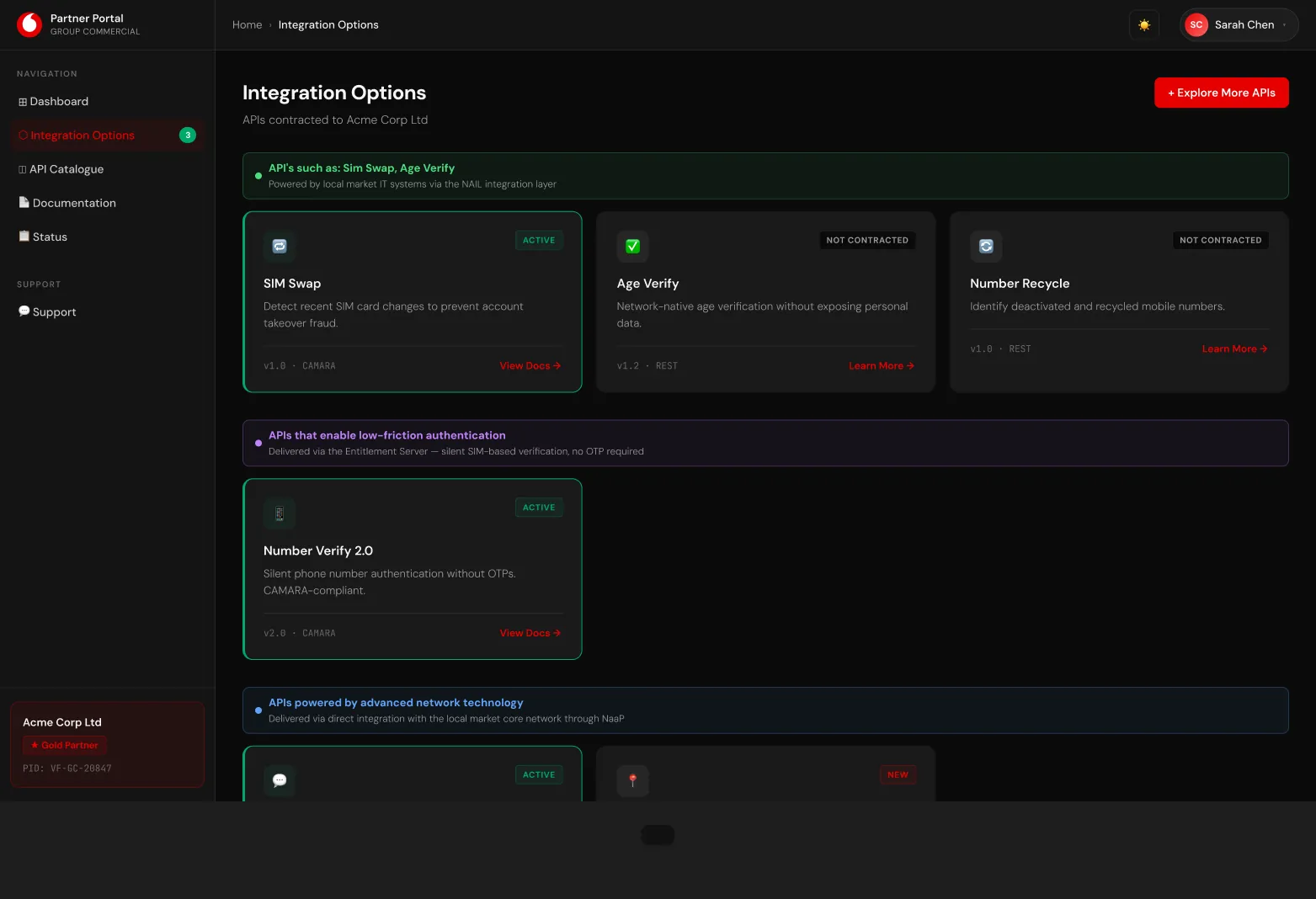1316x899 pixels.
Task: Open Status page in sidebar
Action: coord(107,237)
